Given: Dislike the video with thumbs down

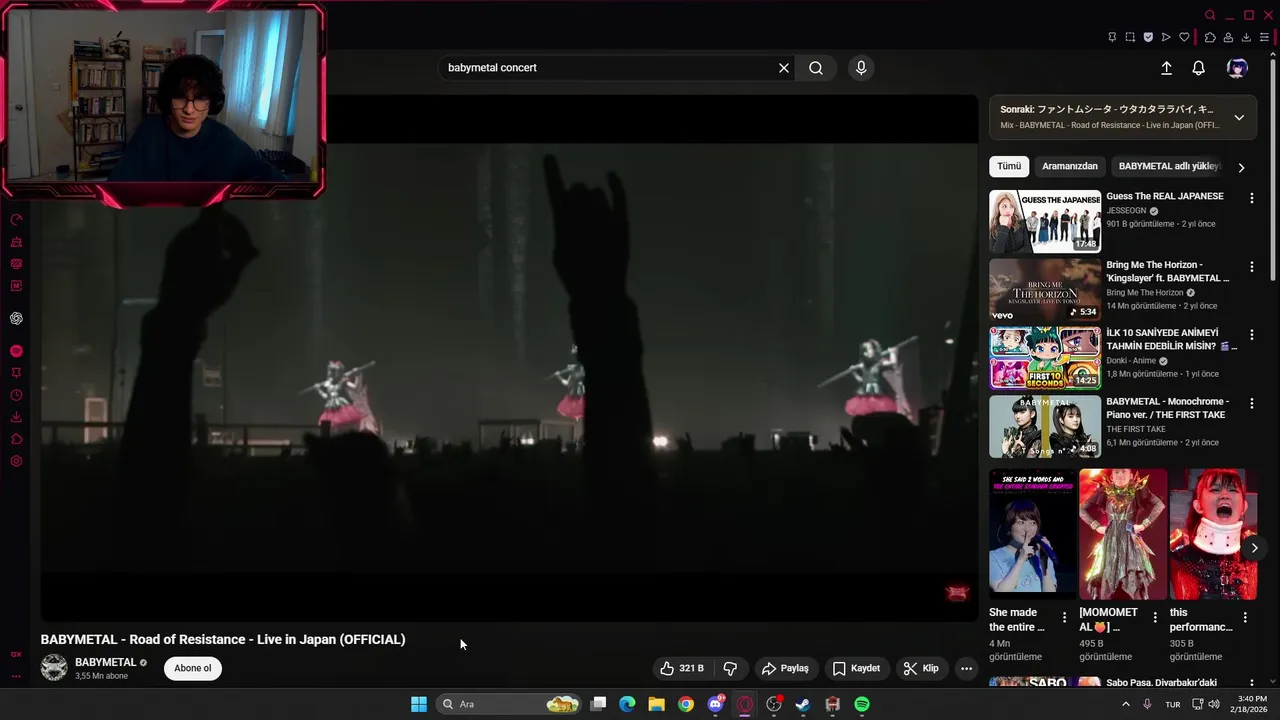Looking at the screenshot, I should click(730, 668).
